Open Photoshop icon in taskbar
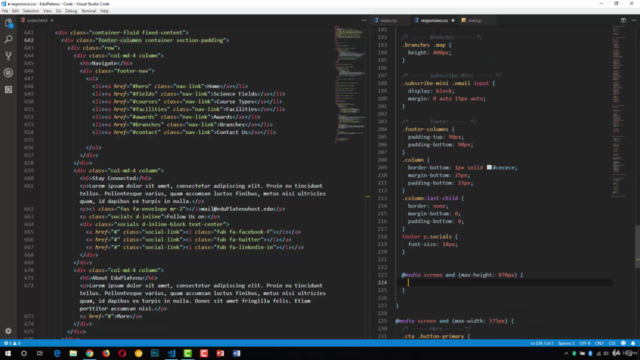The image size is (640, 360). click(155, 353)
